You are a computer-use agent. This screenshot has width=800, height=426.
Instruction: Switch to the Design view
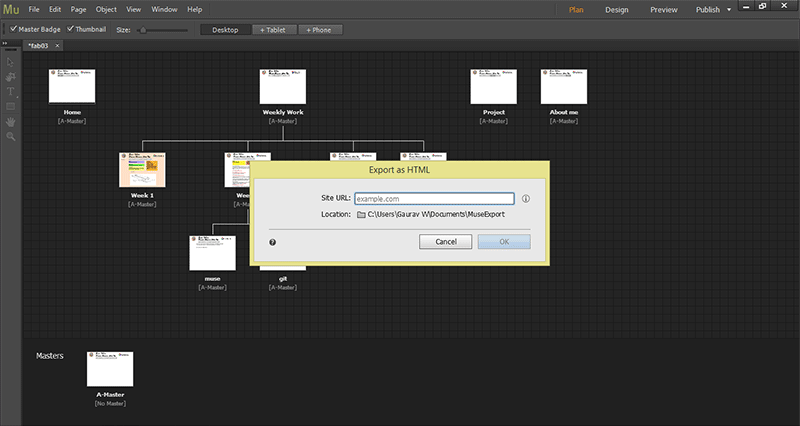pos(617,10)
